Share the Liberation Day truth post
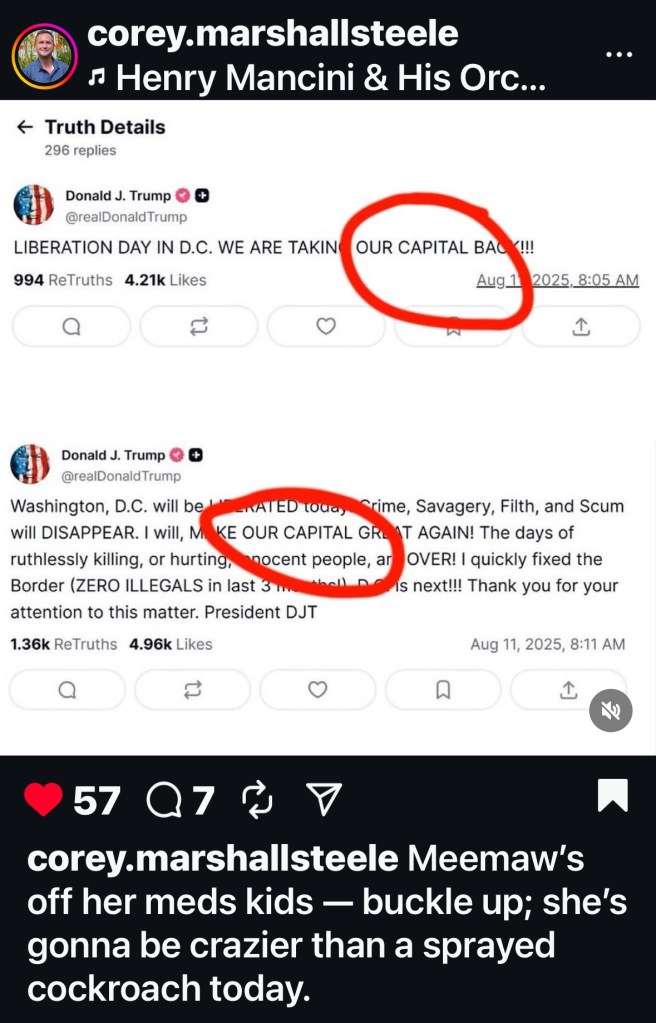 tap(581, 326)
